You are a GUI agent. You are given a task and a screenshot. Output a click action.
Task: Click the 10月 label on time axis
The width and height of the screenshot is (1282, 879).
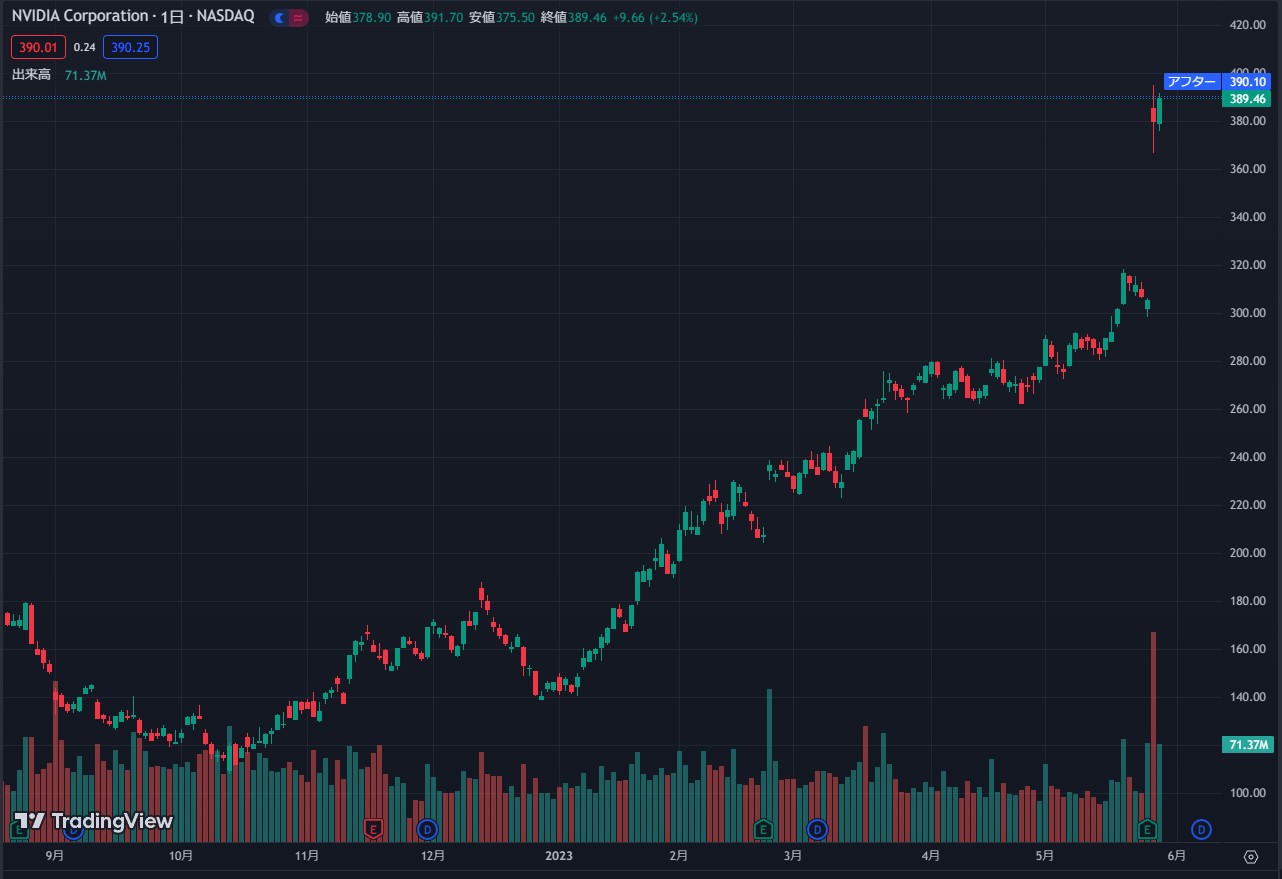click(x=181, y=856)
